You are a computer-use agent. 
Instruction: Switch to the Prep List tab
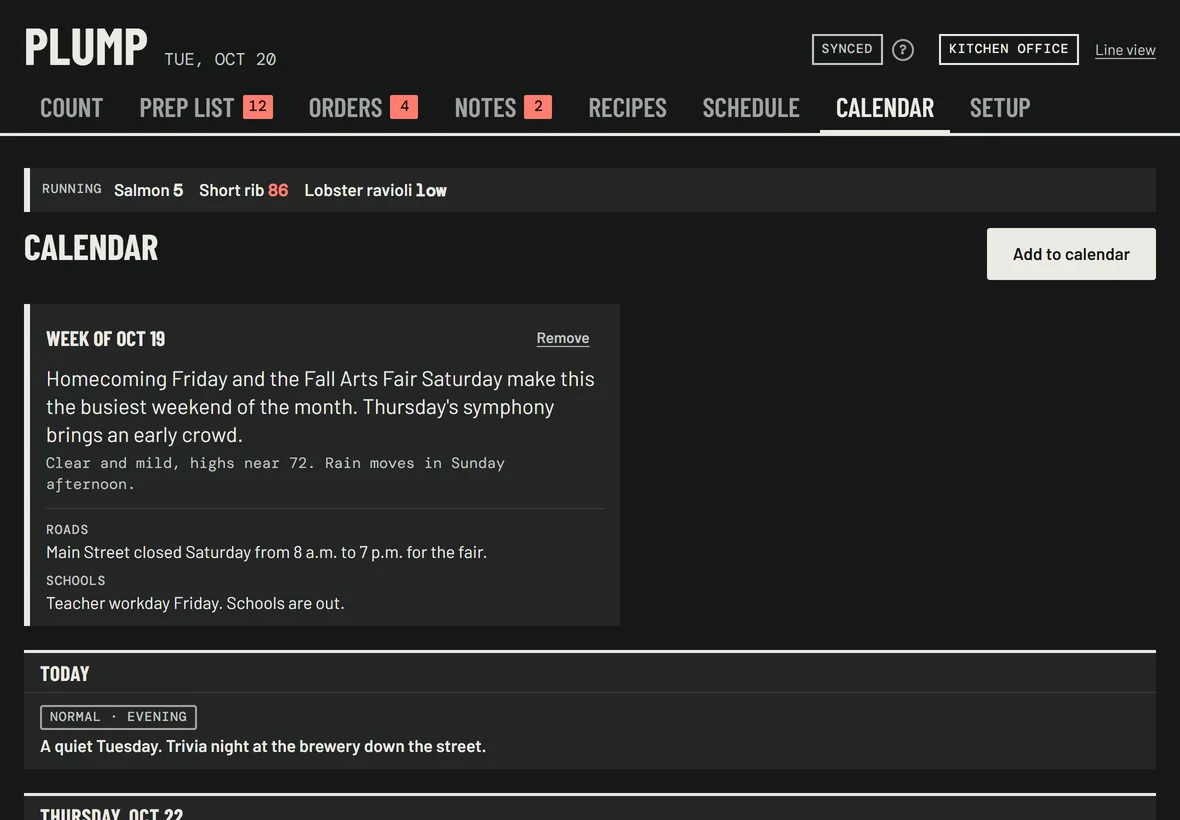click(205, 108)
